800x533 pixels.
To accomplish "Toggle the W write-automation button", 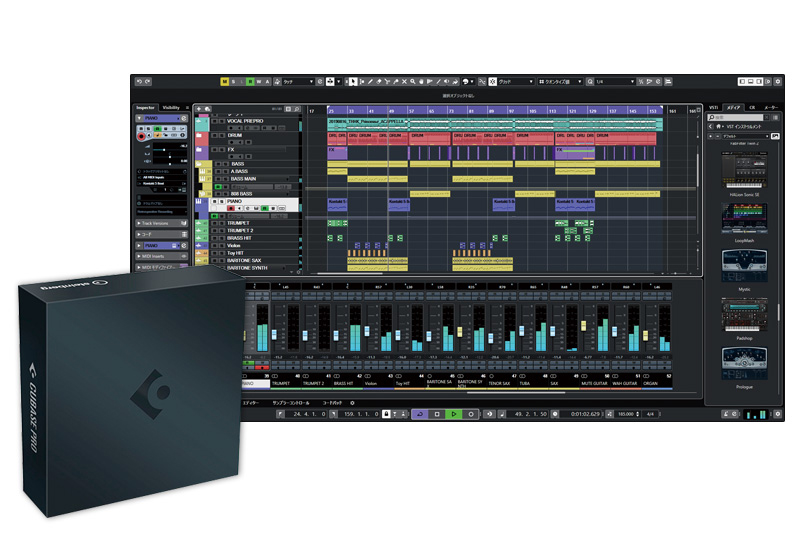I will click(x=259, y=82).
